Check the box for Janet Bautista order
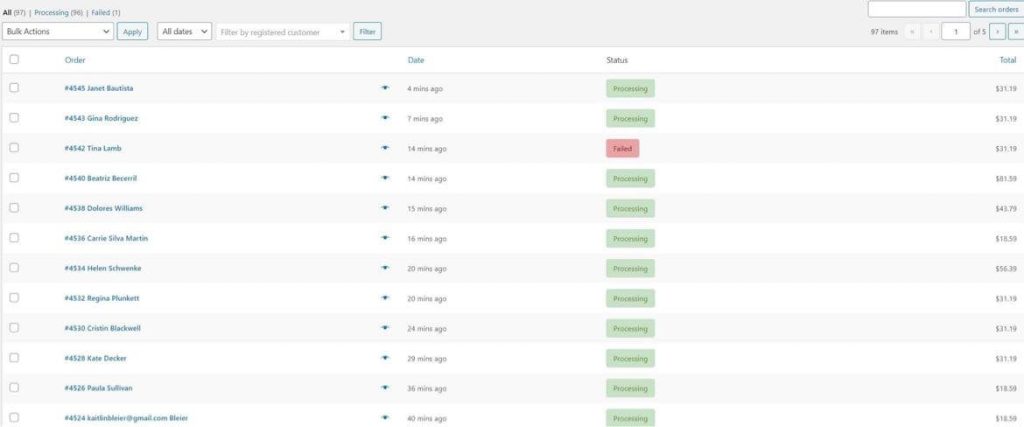The height and width of the screenshot is (427, 1024). click(x=14, y=87)
